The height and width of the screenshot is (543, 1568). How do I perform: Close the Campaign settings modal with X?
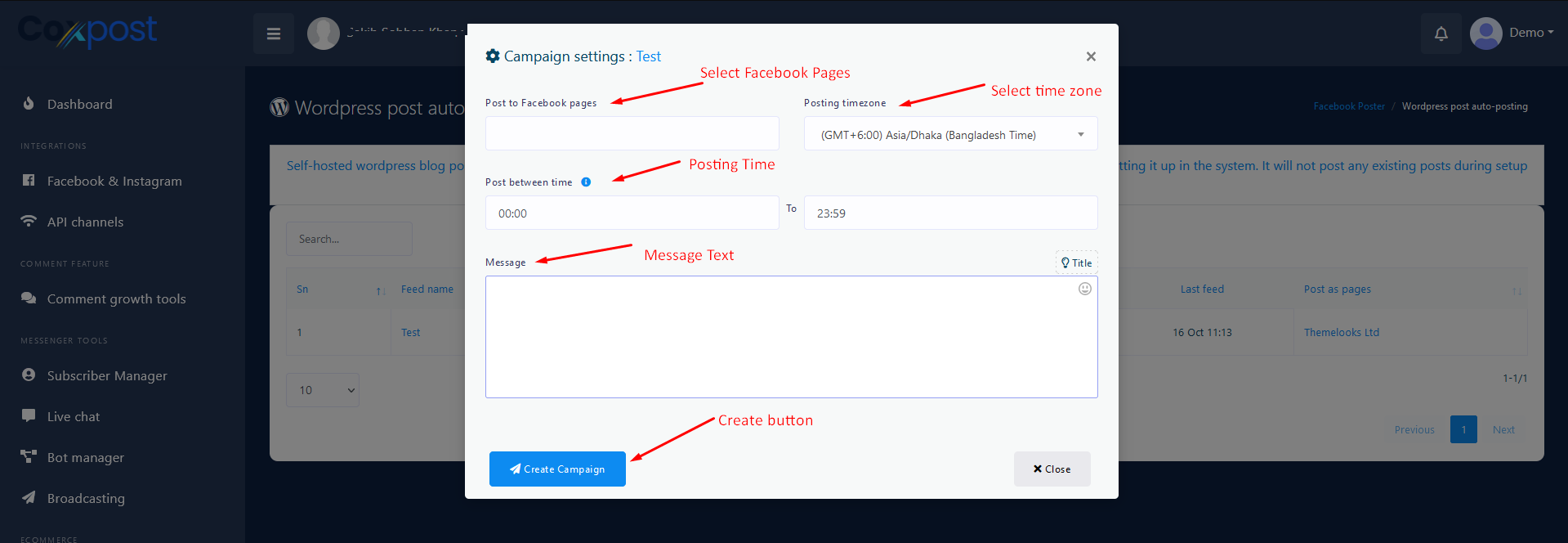click(1090, 56)
